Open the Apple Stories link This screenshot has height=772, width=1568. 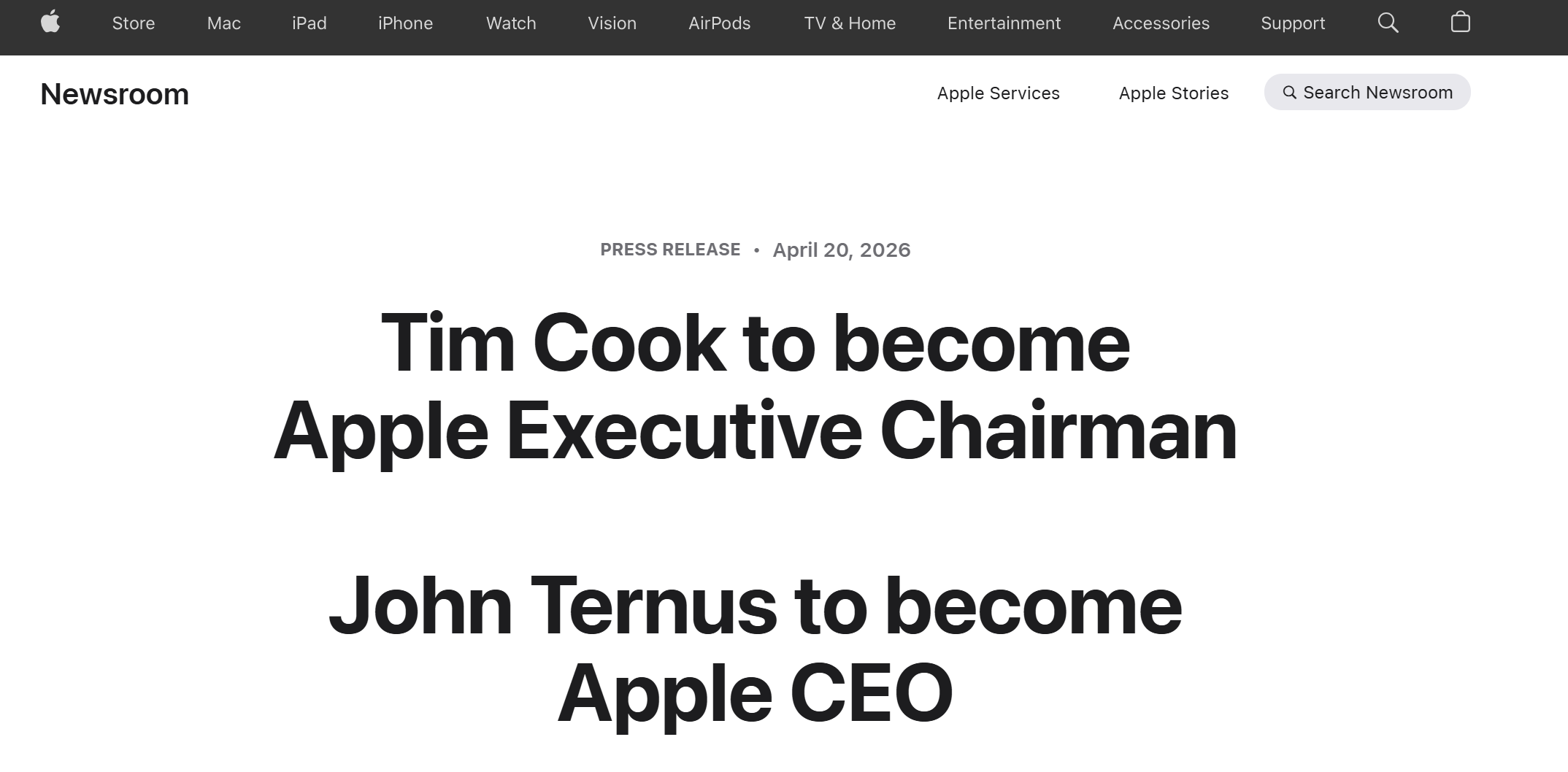(1173, 93)
